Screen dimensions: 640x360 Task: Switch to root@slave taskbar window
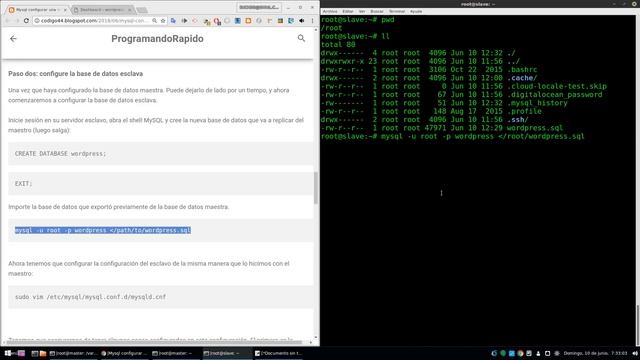pyautogui.click(x=226, y=353)
